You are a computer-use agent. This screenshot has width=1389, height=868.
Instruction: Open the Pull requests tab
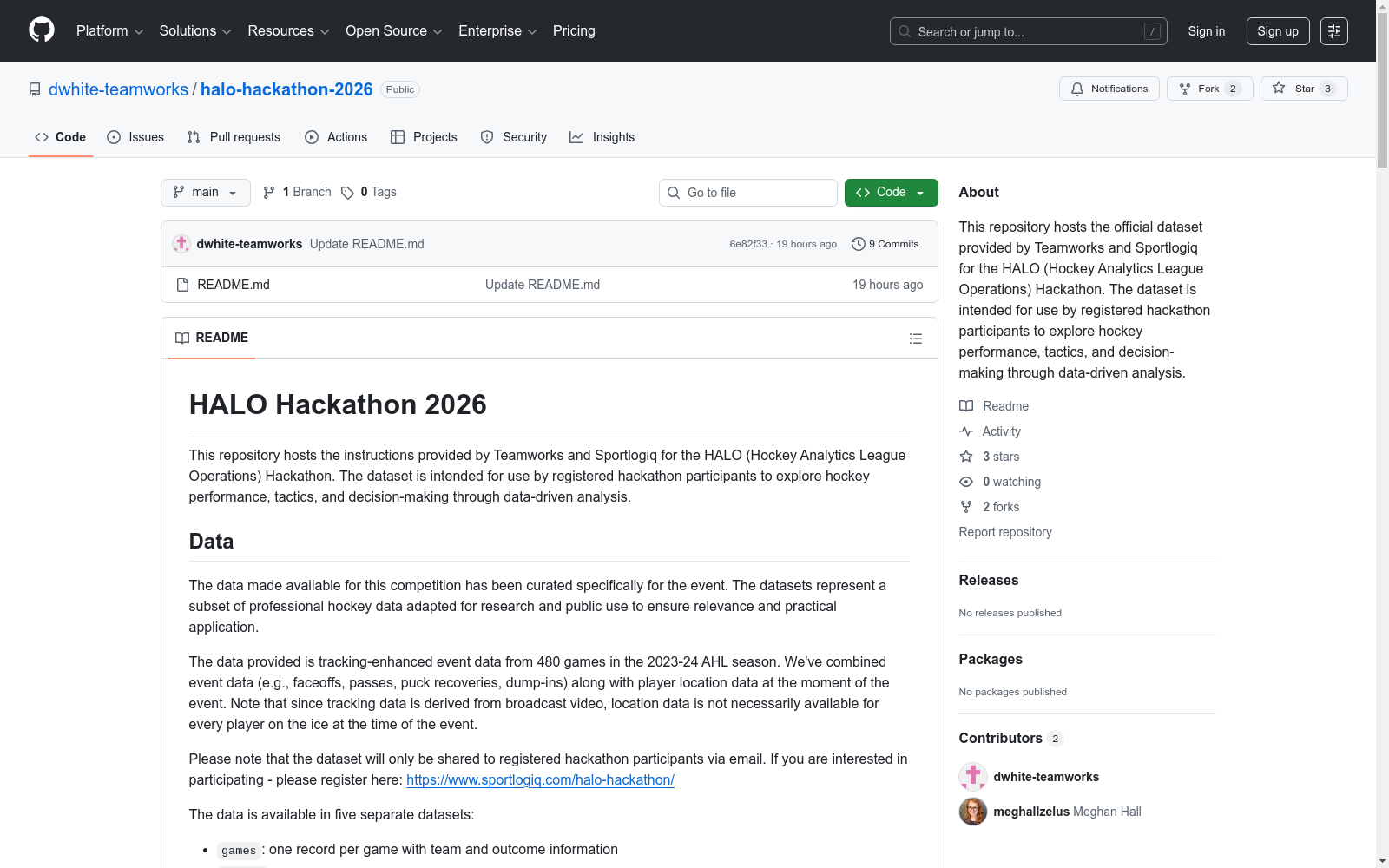coord(234,137)
